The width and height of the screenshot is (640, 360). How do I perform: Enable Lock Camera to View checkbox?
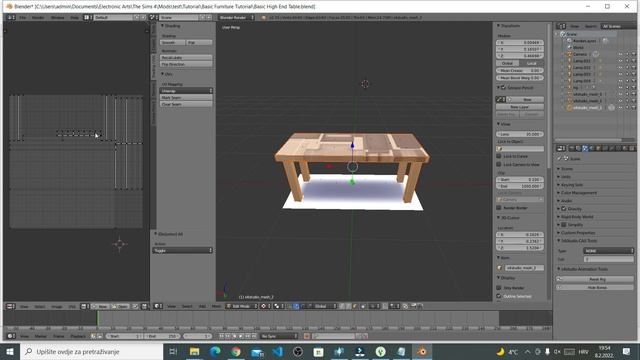[x=499, y=164]
